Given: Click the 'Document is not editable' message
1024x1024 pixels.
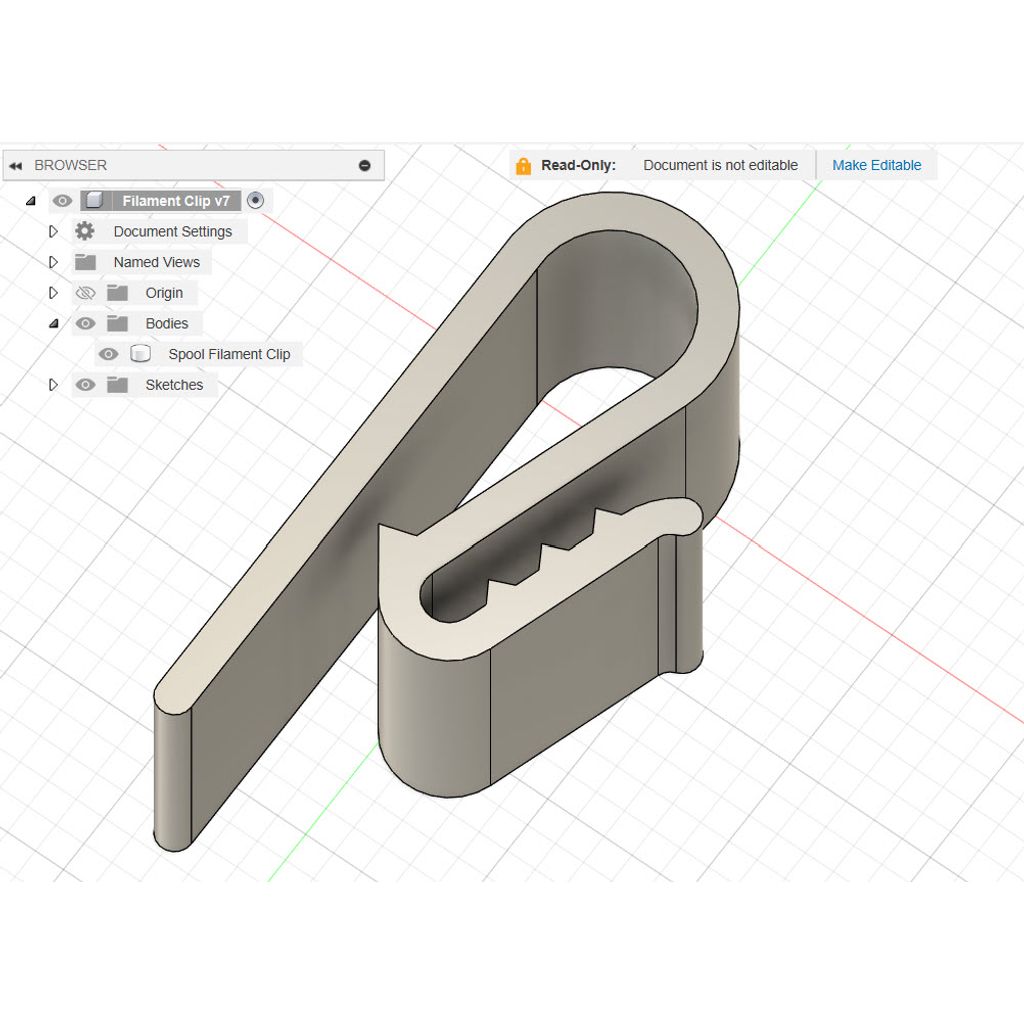Looking at the screenshot, I should 720,165.
